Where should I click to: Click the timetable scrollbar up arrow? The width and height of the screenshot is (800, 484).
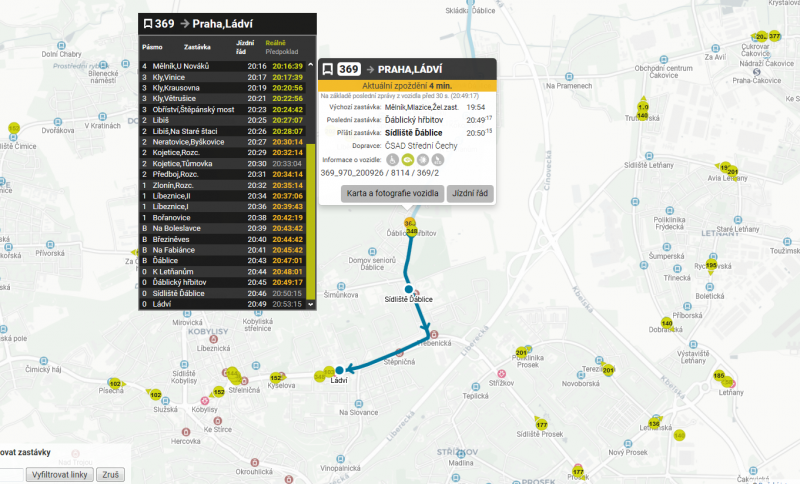coord(310,65)
